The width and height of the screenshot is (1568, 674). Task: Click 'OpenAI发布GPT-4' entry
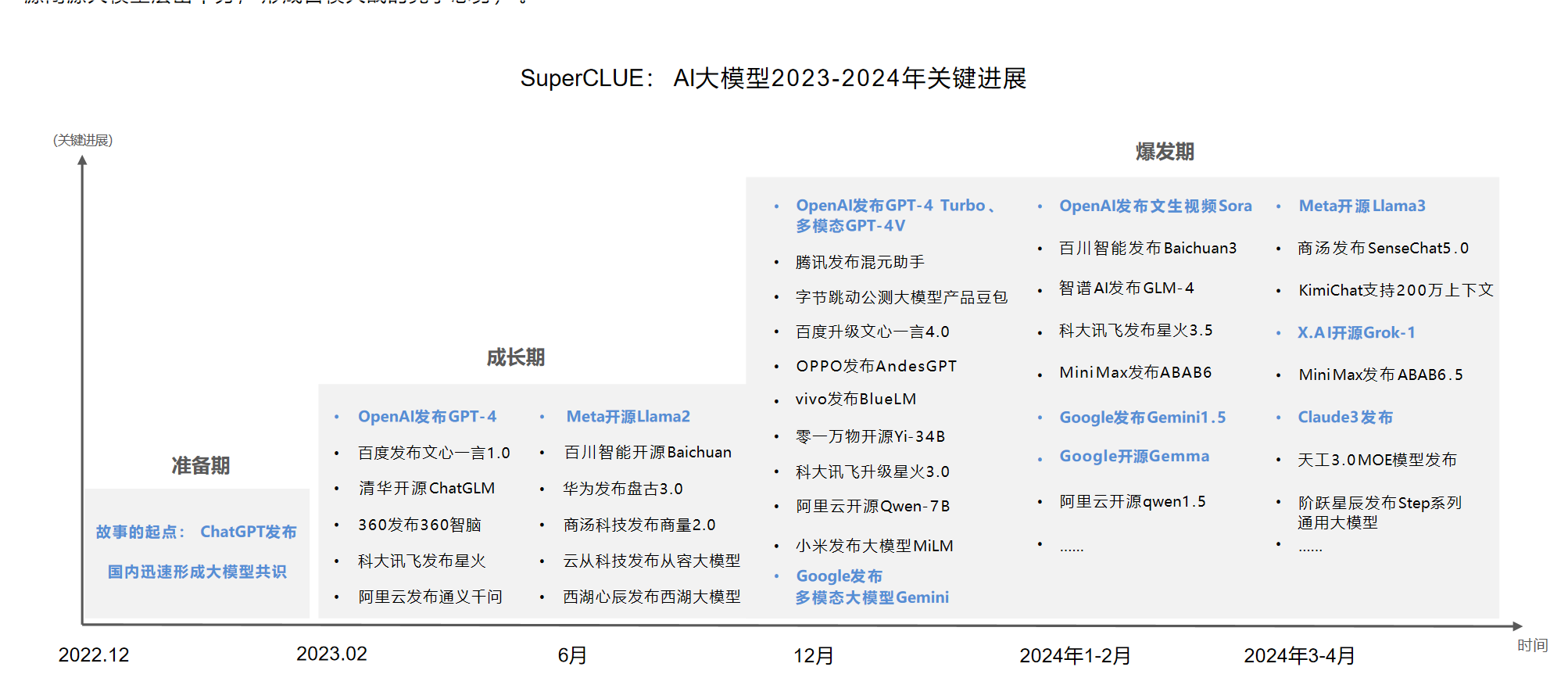coord(428,417)
